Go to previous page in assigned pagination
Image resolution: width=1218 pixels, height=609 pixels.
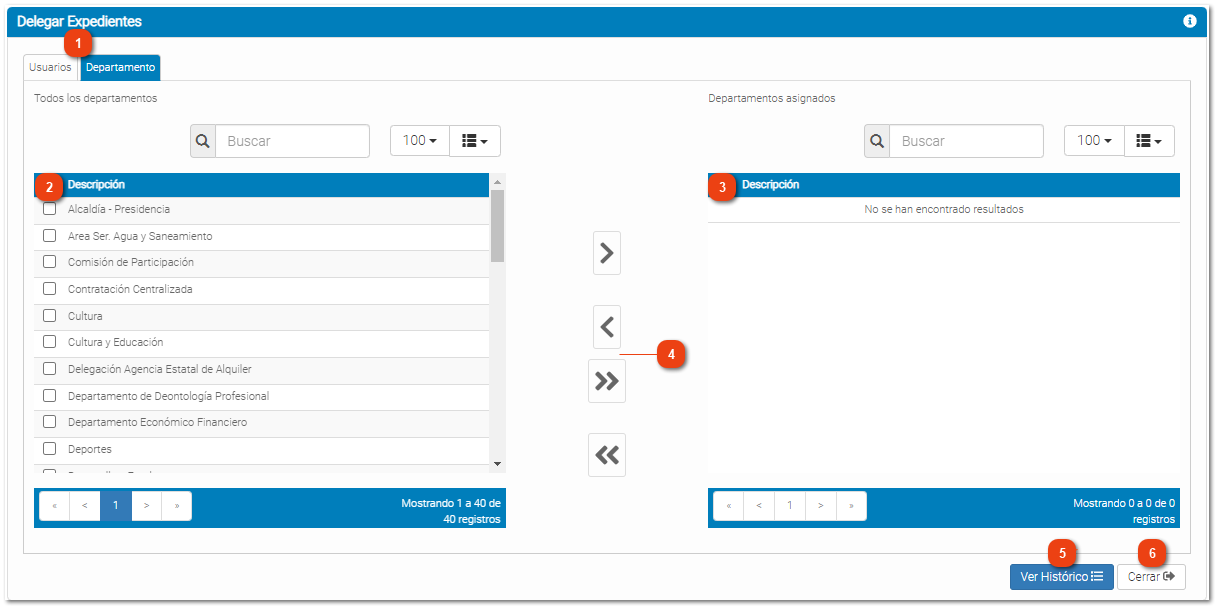point(759,506)
